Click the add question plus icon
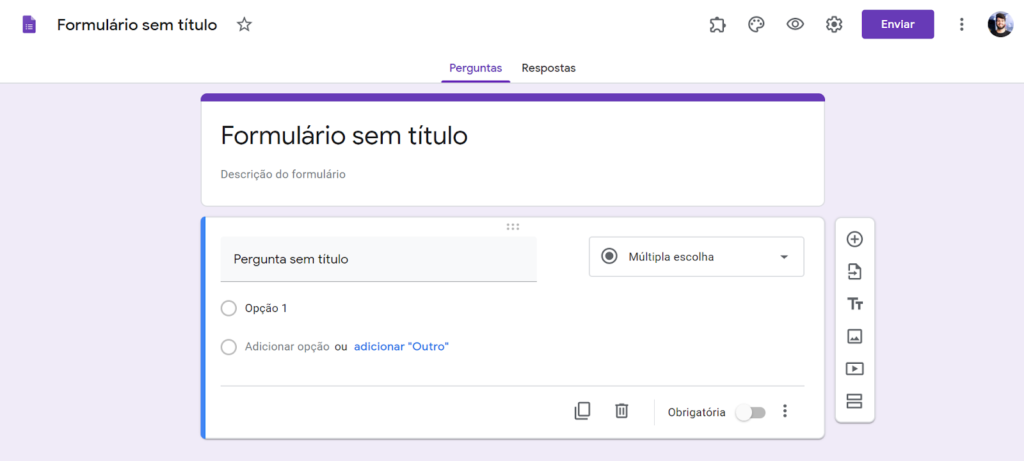Screen dimensions: 1024x461 (x=854, y=239)
